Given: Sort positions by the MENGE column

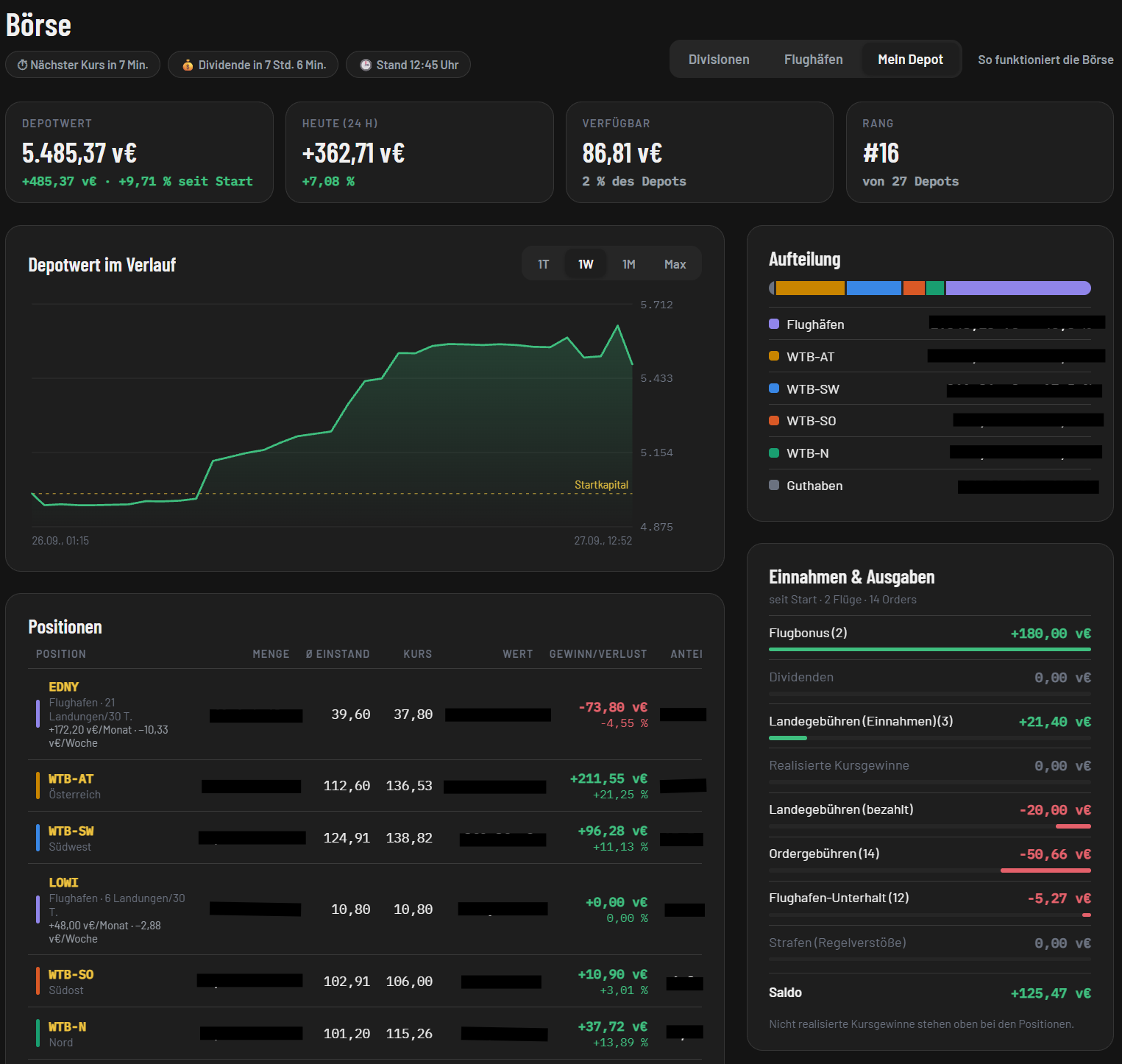Looking at the screenshot, I should point(271,654).
